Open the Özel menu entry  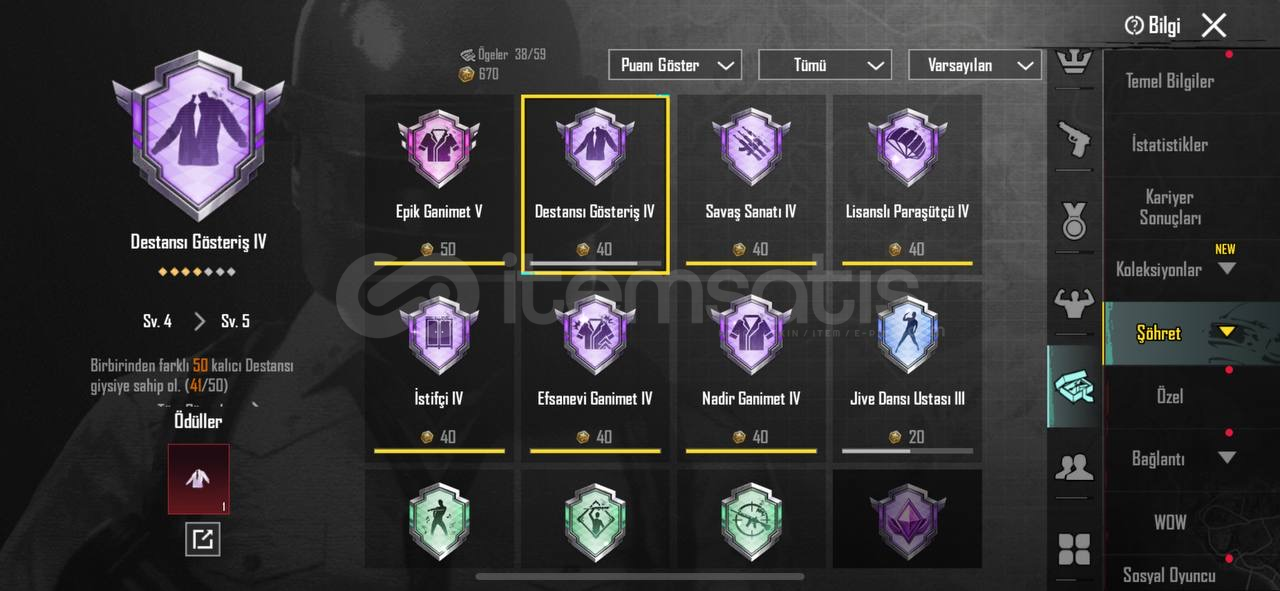click(1169, 396)
